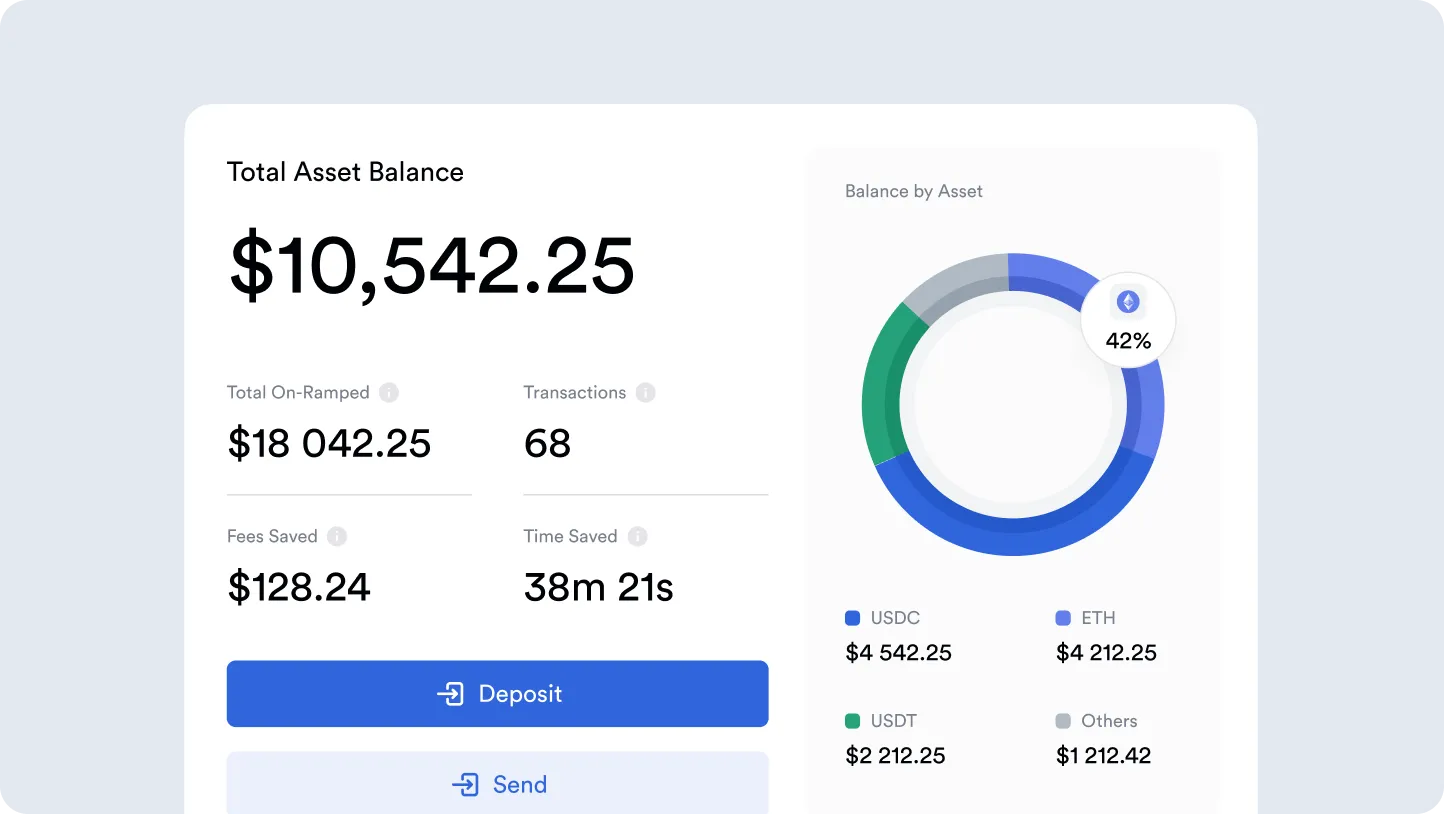1444x814 pixels.
Task: Click the deposit arrow icon on the Deposit button
Action: click(450, 693)
